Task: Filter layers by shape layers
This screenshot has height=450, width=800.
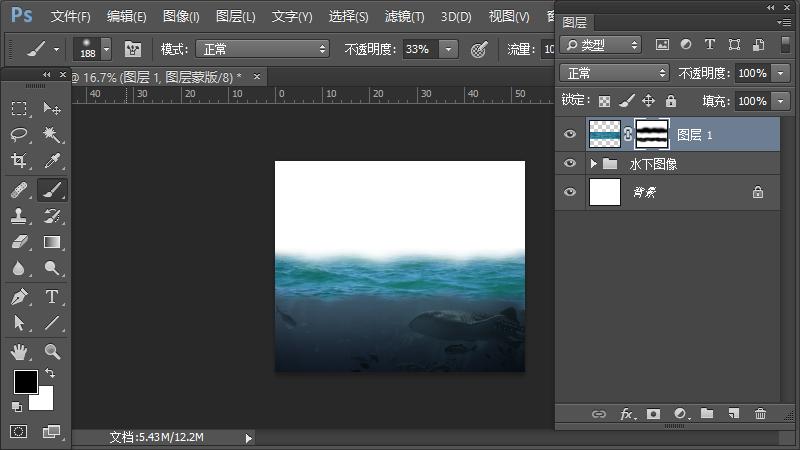Action: click(734, 45)
